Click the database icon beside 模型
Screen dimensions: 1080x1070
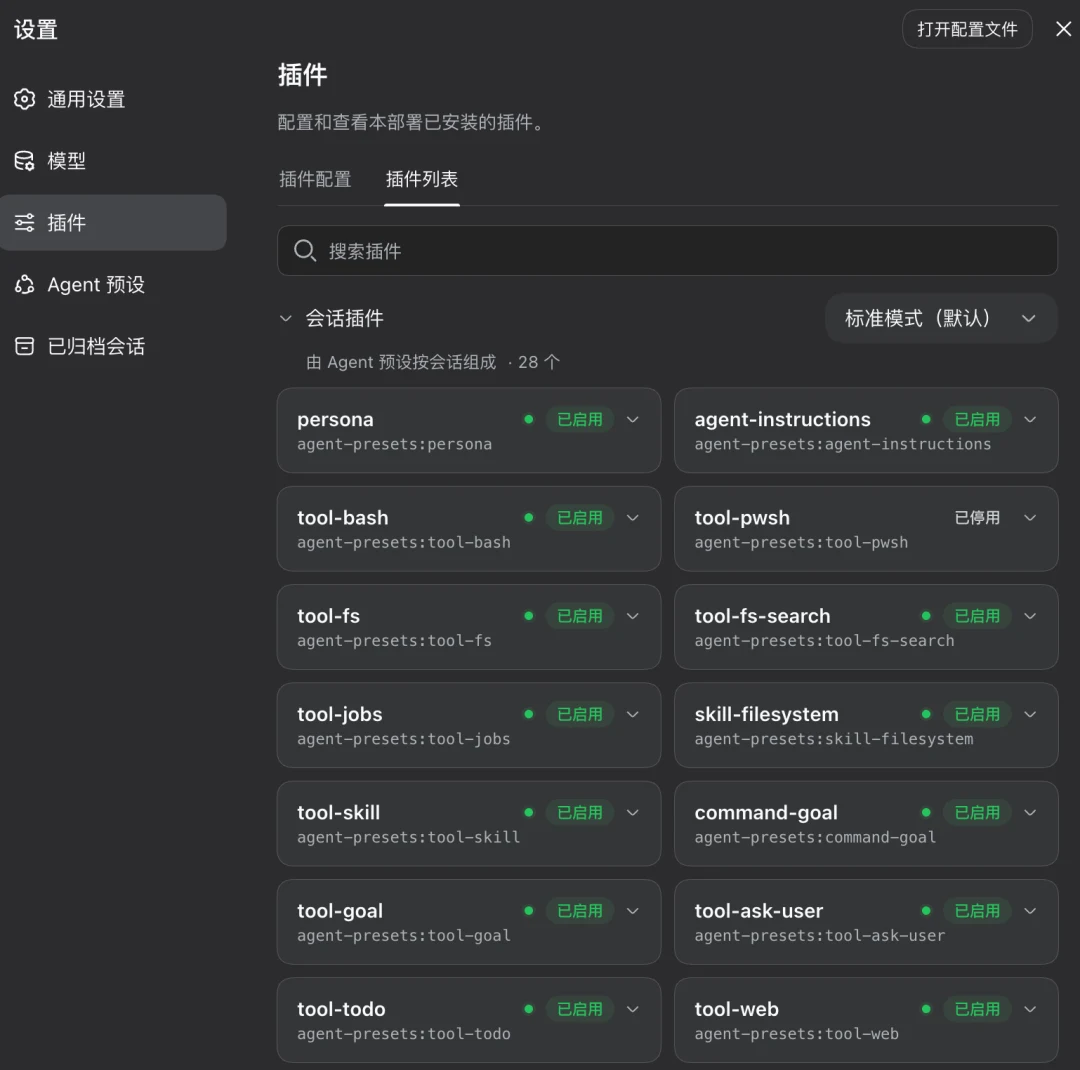[x=25, y=161]
